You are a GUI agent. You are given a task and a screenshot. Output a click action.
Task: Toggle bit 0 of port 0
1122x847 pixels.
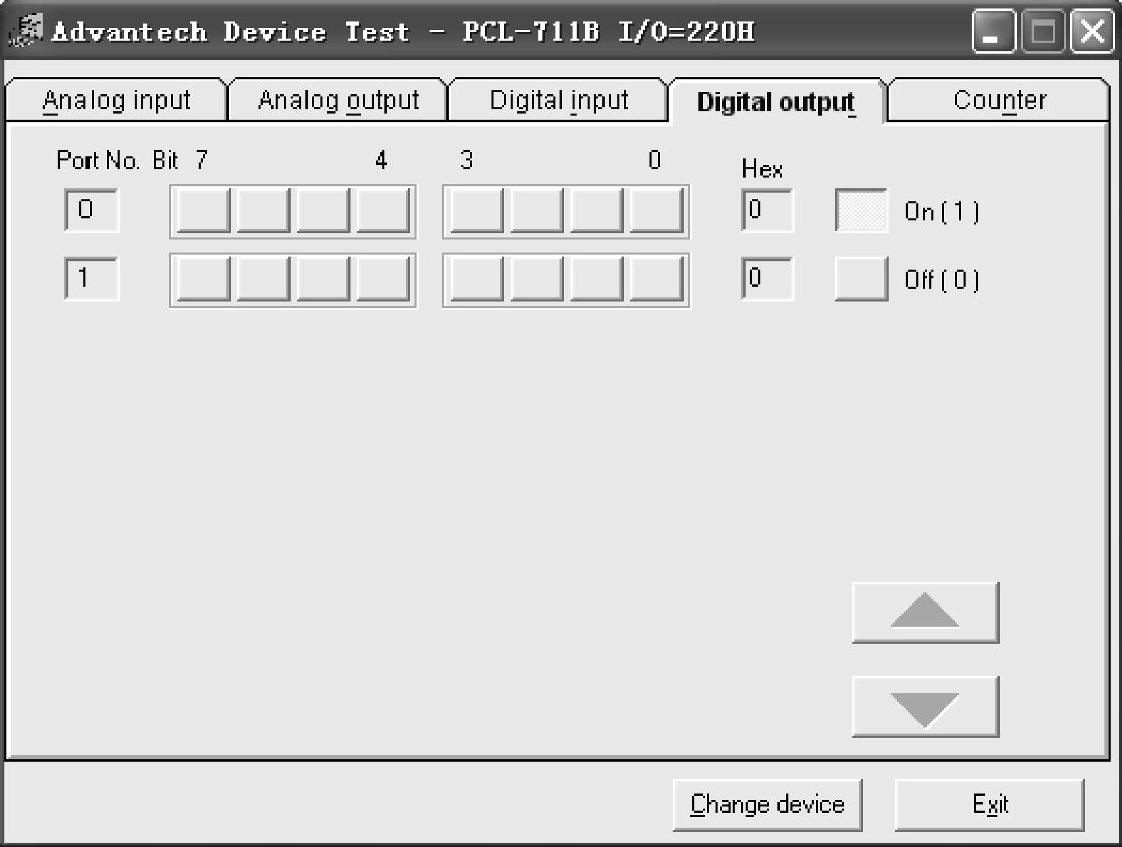656,211
